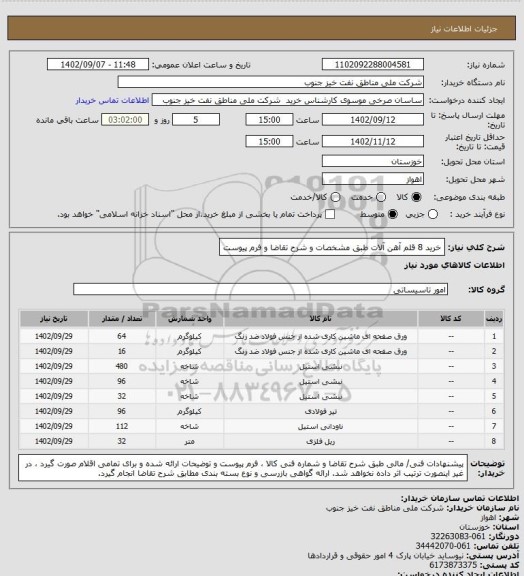
Task: Click quantity 64 in row 1
Action: point(122,336)
